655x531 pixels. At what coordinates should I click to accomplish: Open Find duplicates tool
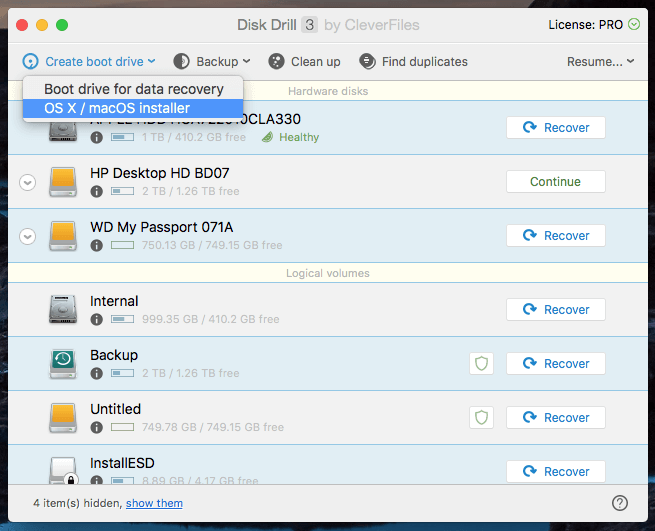coord(414,62)
